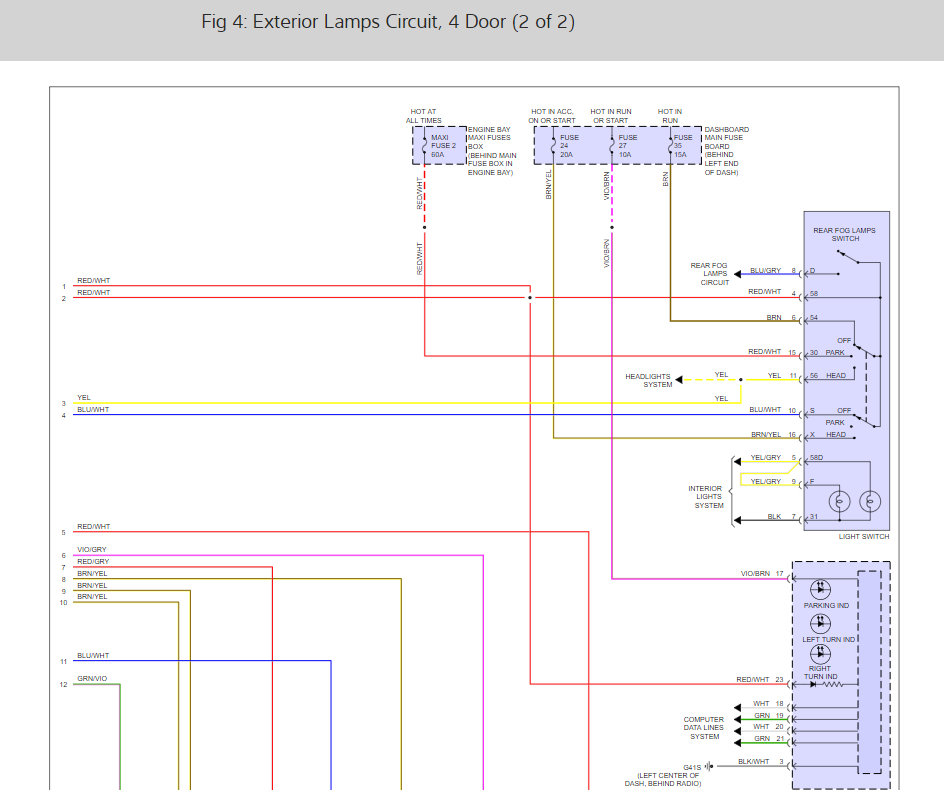Click the right bulb symbol in light switch
This screenshot has height=812, width=944.
tap(870, 501)
